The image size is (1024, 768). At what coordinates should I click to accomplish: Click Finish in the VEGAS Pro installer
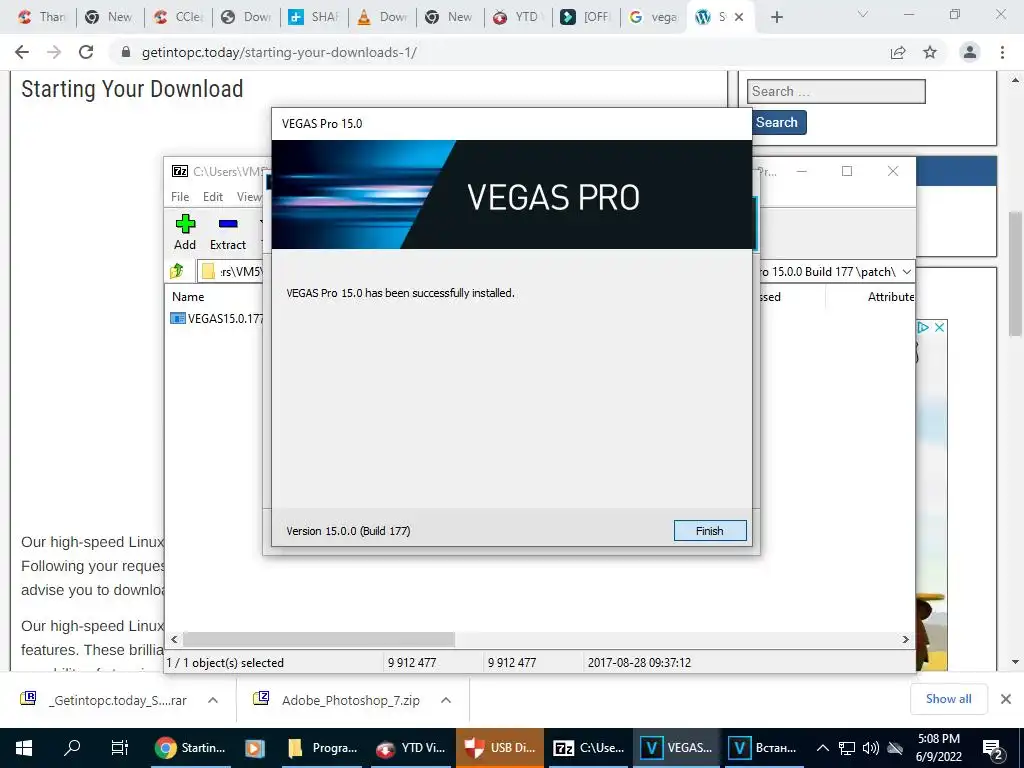click(710, 530)
